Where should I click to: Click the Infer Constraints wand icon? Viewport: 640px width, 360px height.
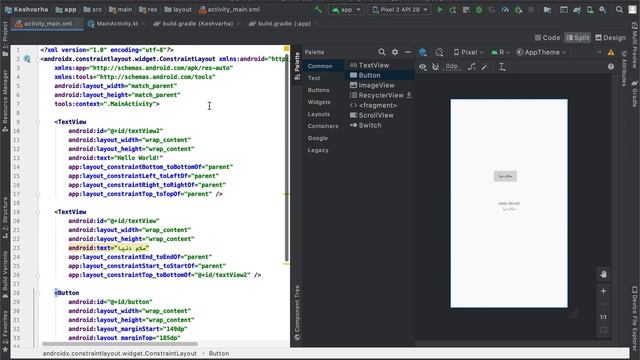(x=484, y=67)
